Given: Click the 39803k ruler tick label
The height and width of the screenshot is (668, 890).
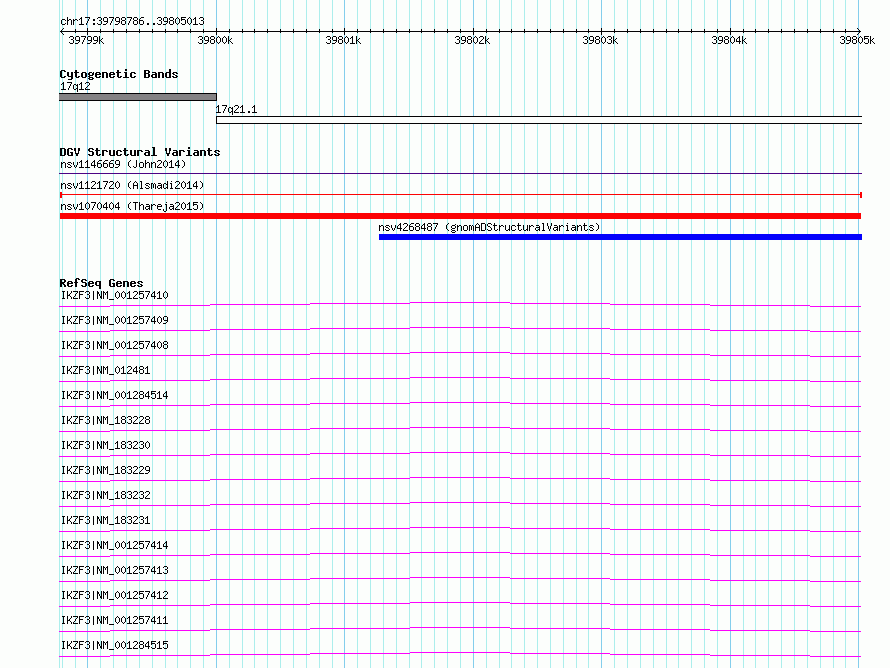Looking at the screenshot, I should click(x=600, y=40).
